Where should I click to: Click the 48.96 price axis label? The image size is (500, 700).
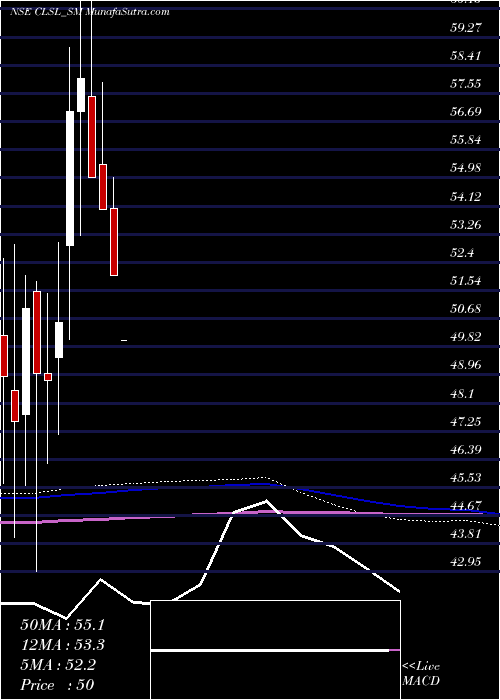point(466,365)
